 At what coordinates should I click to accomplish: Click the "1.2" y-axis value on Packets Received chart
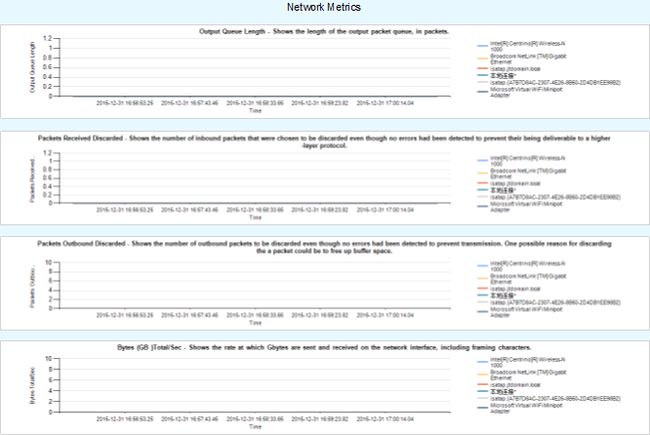[x=47, y=153]
